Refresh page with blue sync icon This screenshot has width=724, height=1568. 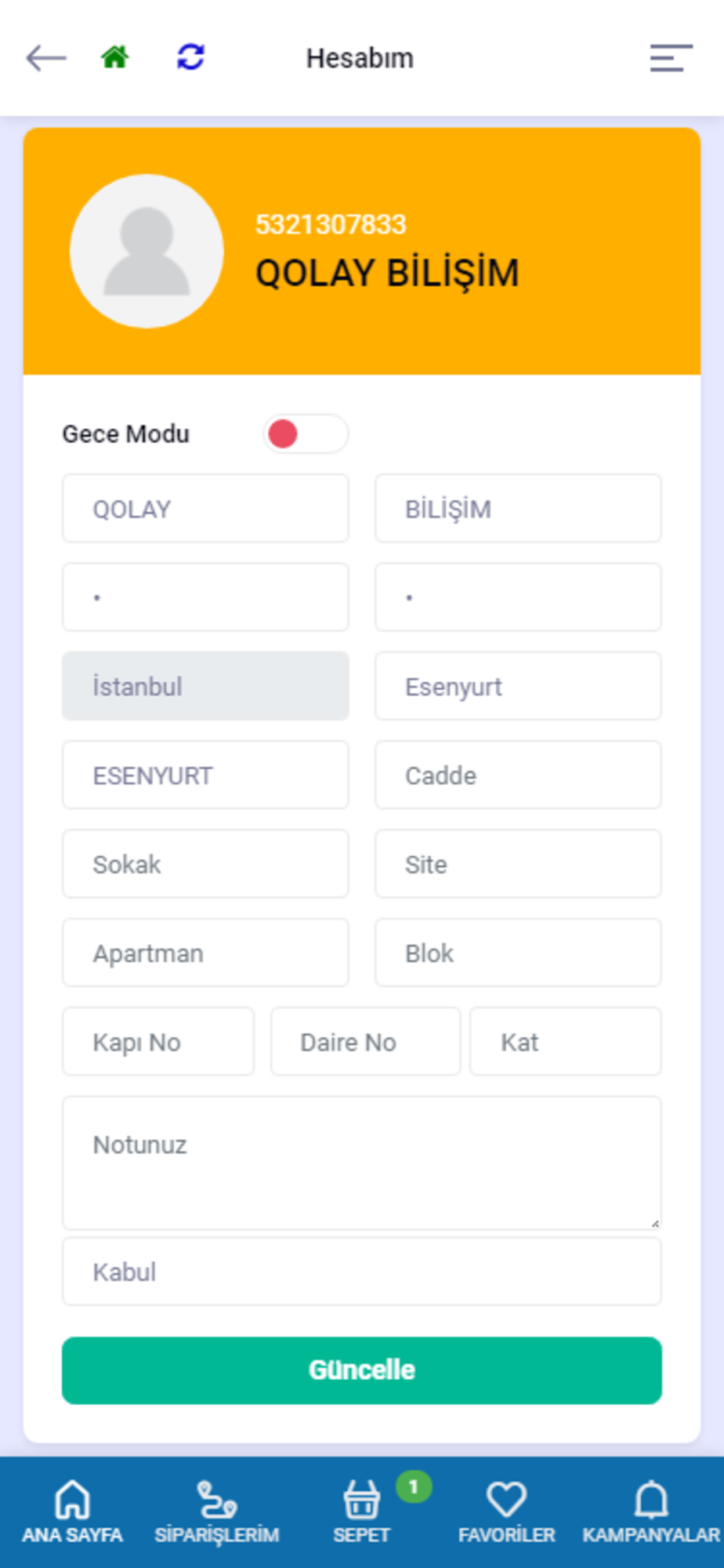click(x=190, y=57)
